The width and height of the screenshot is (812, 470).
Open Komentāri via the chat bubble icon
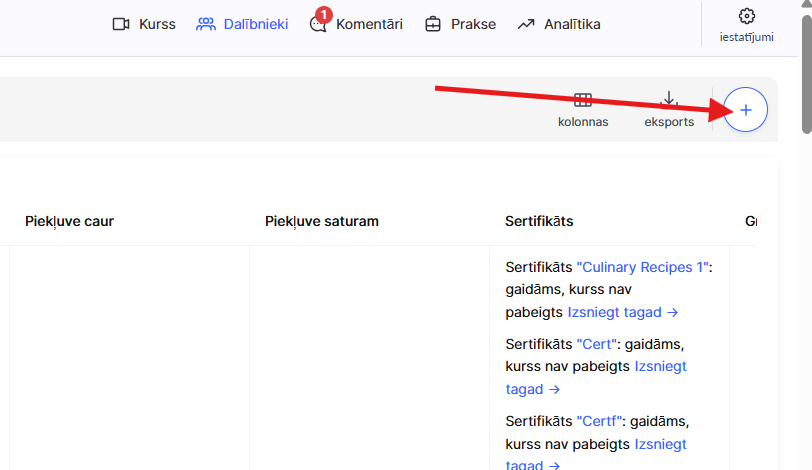[318, 25]
